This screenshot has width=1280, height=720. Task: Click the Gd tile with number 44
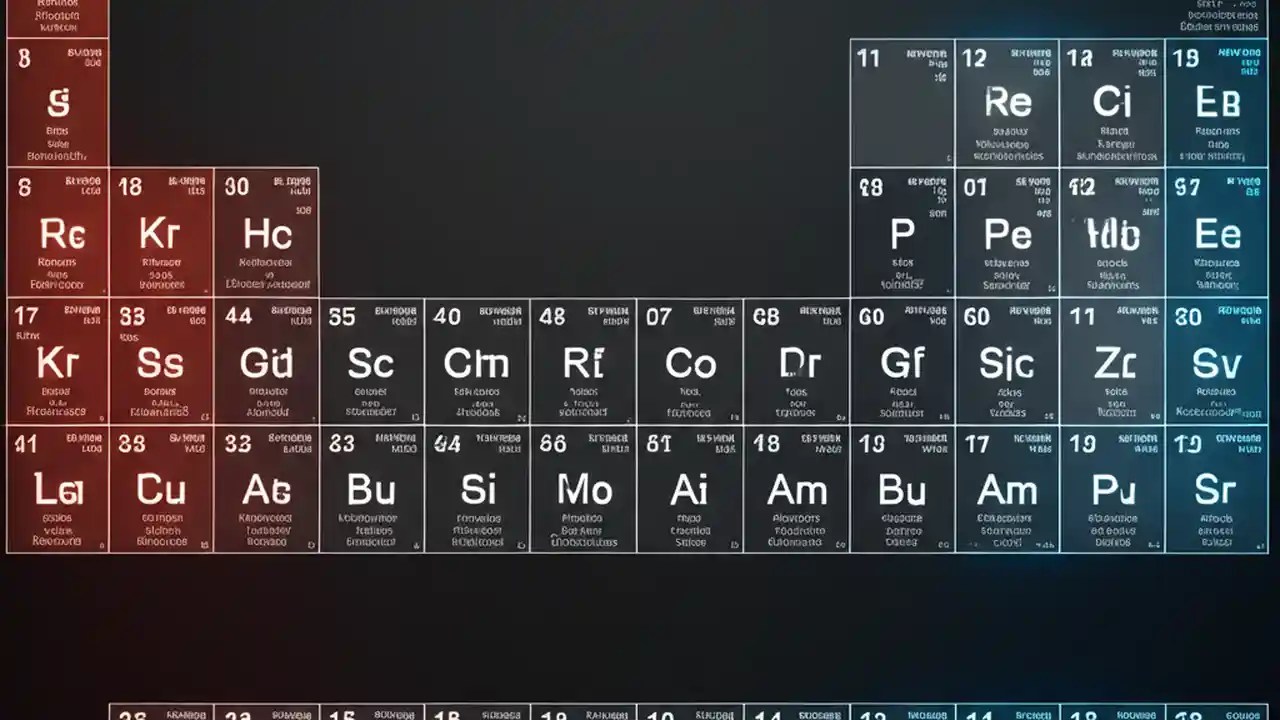pyautogui.click(x=266, y=362)
